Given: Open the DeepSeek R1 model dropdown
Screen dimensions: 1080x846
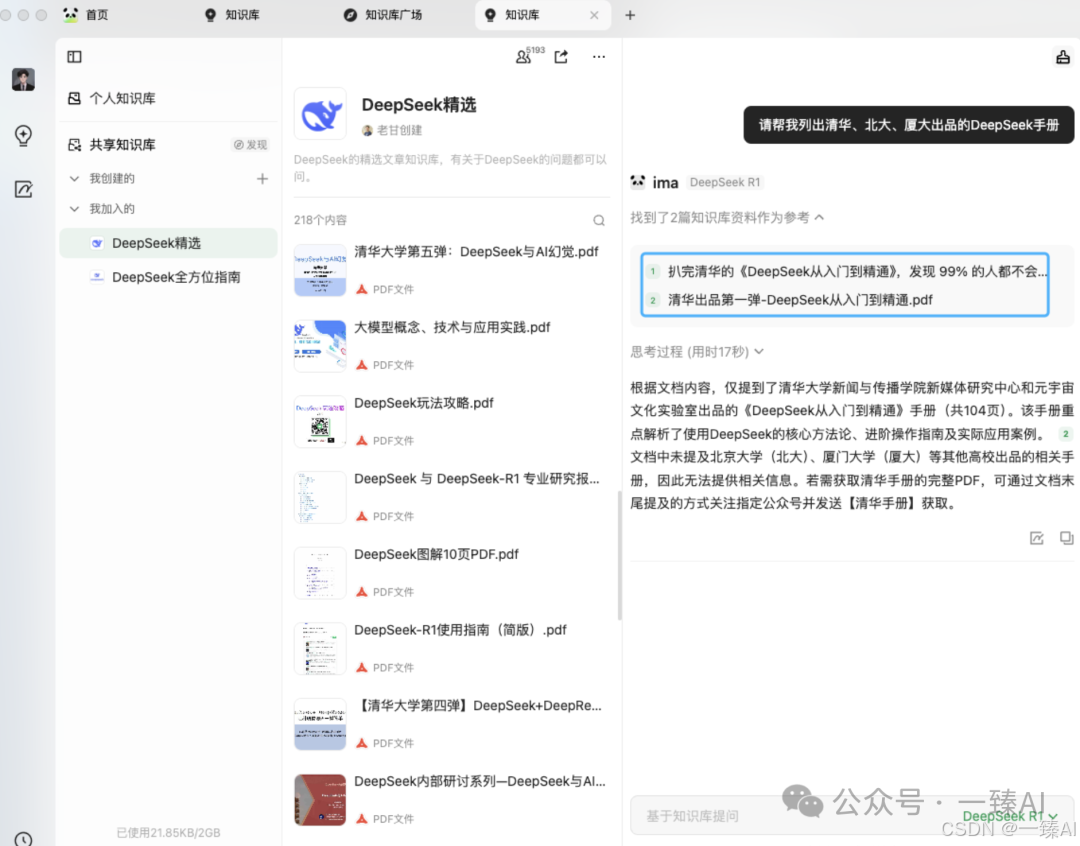Looking at the screenshot, I should point(1010,816).
